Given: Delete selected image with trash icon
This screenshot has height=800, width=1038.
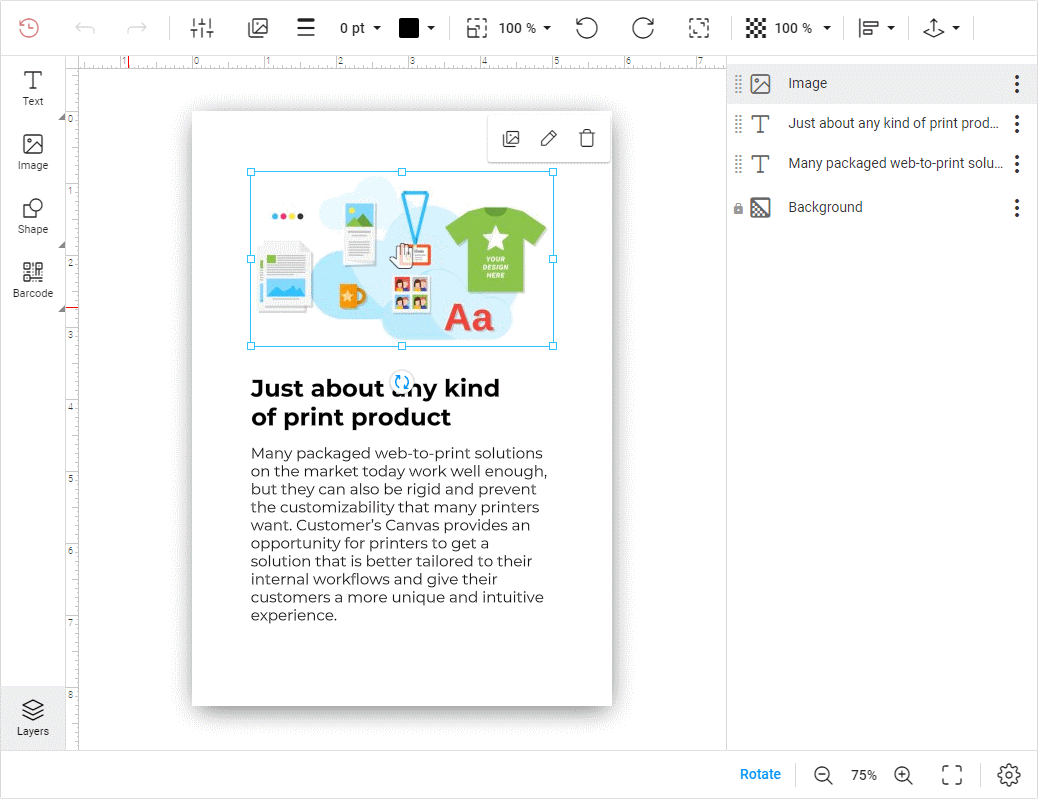Looking at the screenshot, I should 587,138.
